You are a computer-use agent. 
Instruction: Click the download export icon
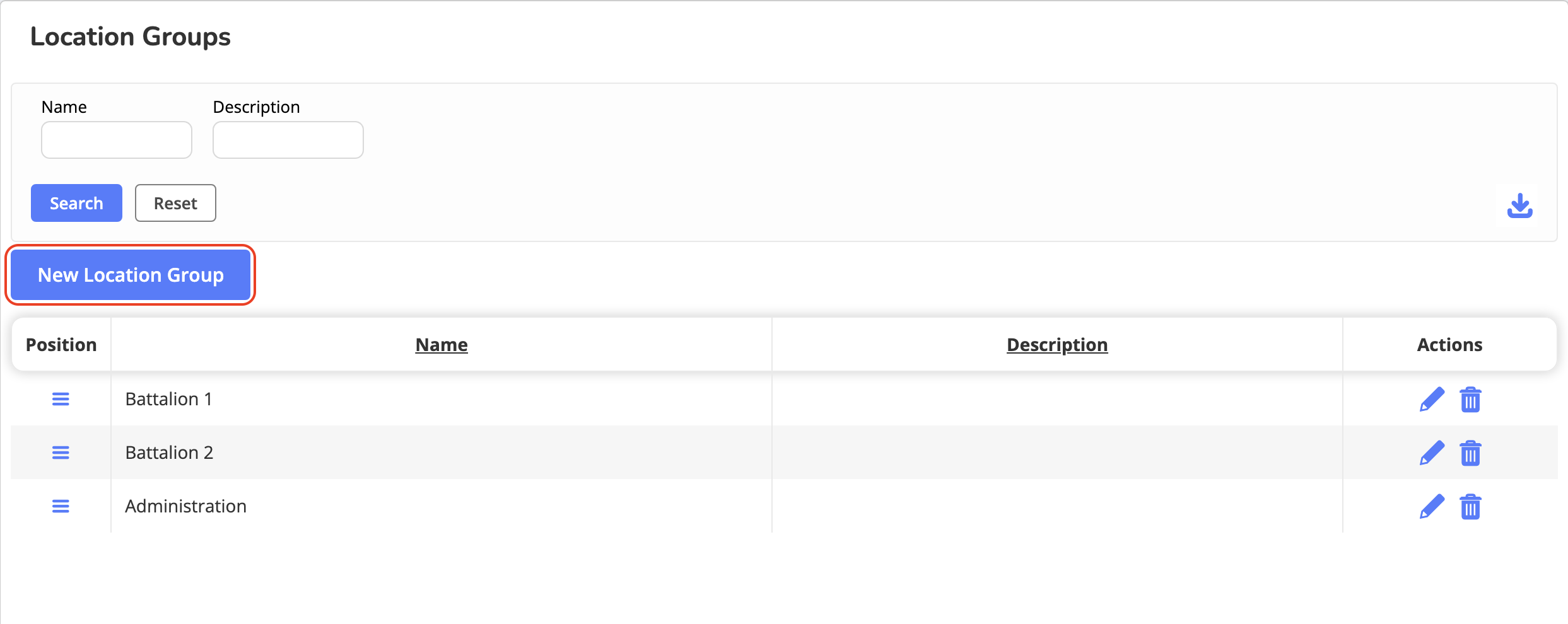(1519, 205)
